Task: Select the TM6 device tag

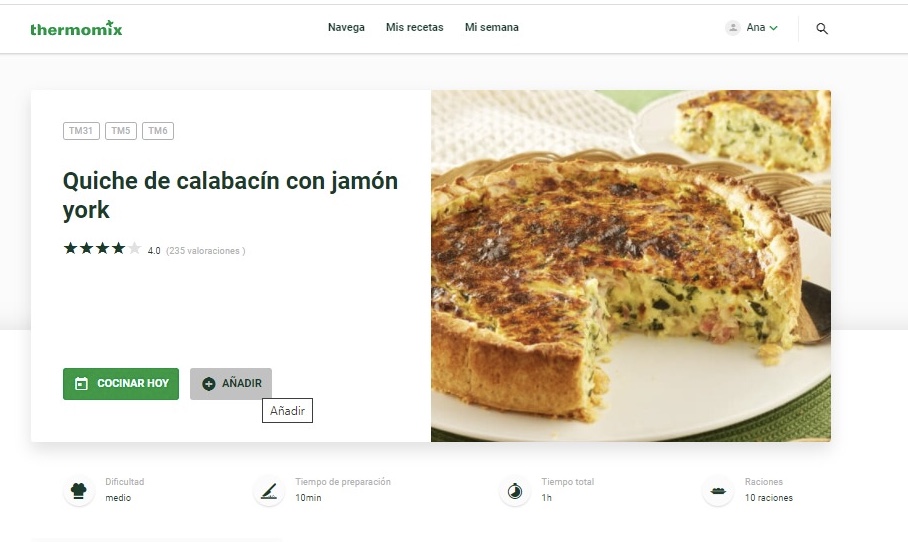Action: (158, 131)
